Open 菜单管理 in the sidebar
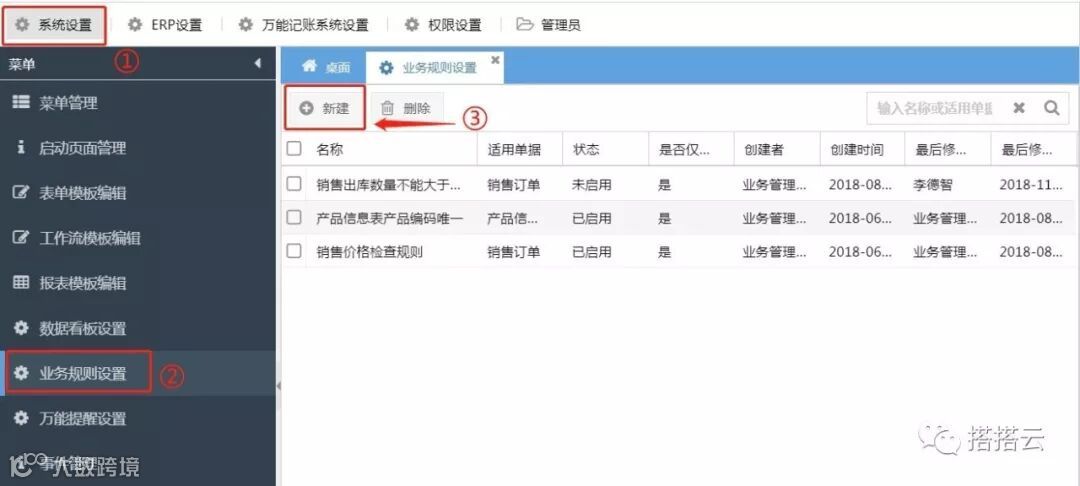 (x=138, y=103)
